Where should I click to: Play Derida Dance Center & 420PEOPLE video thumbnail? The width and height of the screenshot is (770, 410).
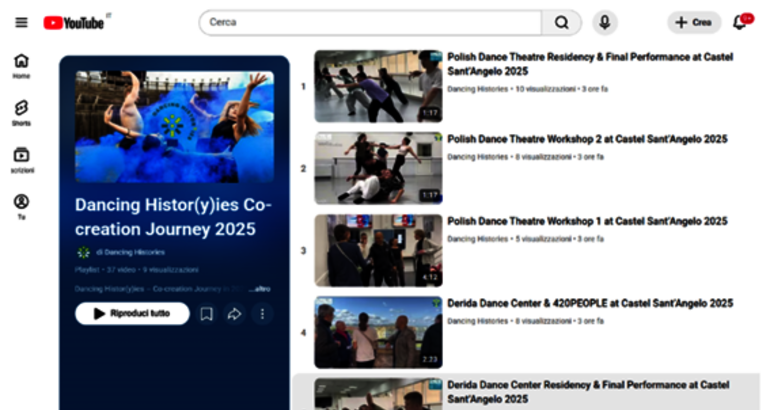(x=378, y=332)
